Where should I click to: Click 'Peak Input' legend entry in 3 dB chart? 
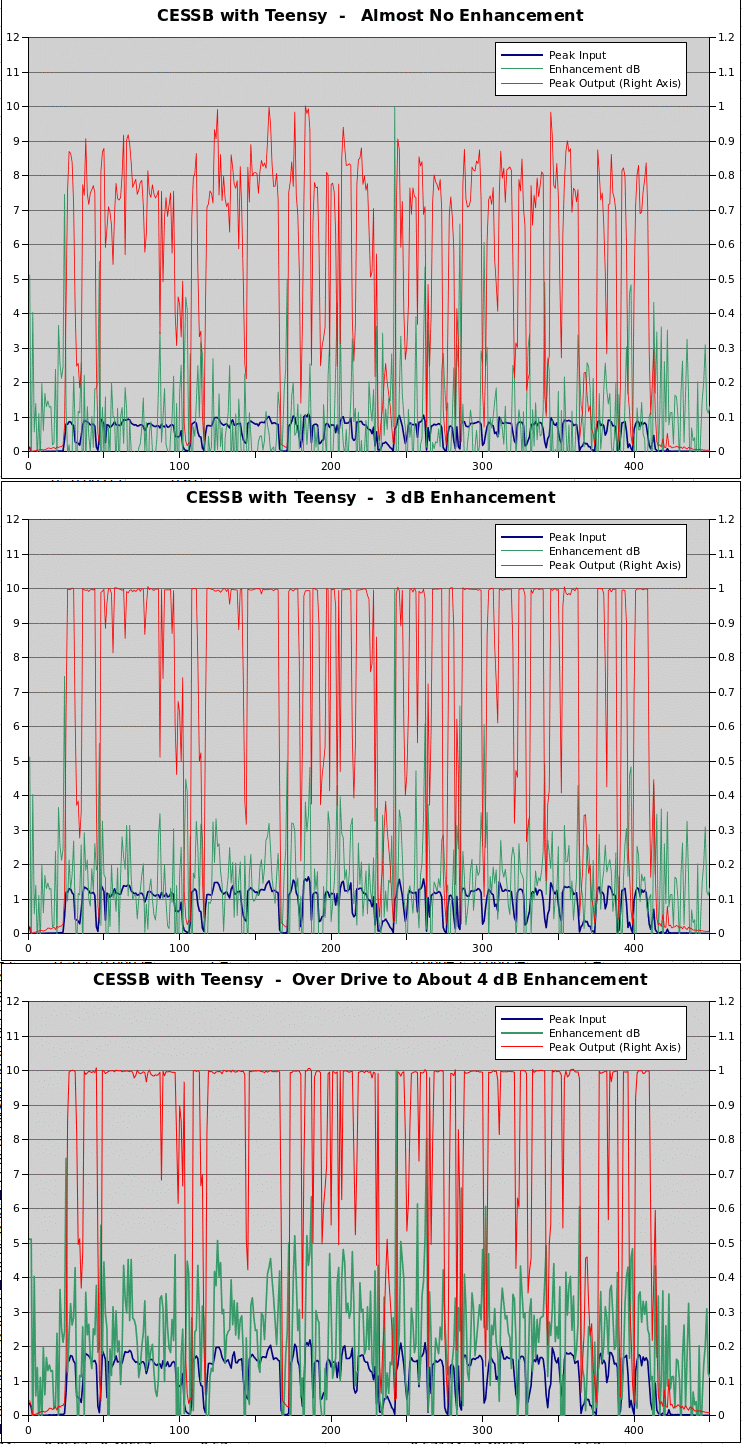(577, 538)
